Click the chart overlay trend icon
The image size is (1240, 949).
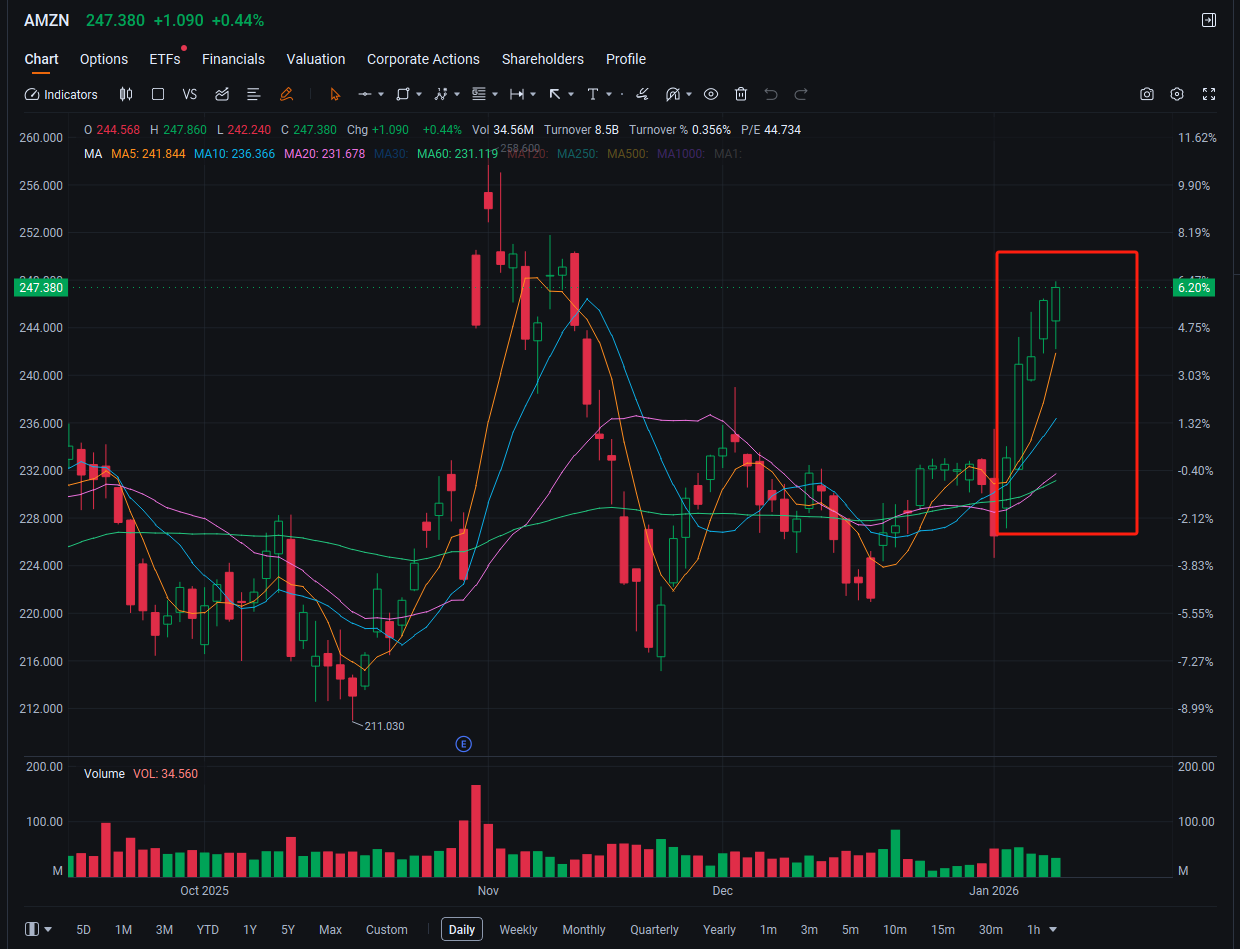[222, 94]
